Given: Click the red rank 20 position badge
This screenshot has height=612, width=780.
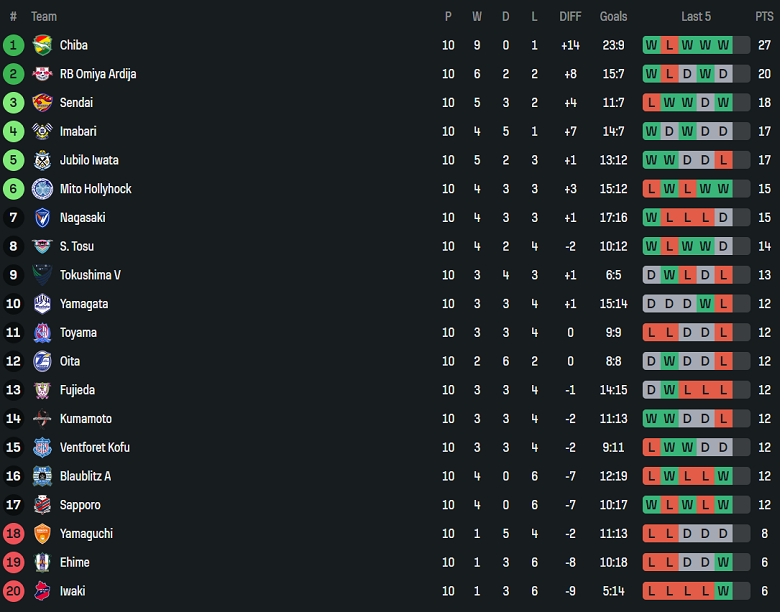Looking at the screenshot, I should 13,591.
